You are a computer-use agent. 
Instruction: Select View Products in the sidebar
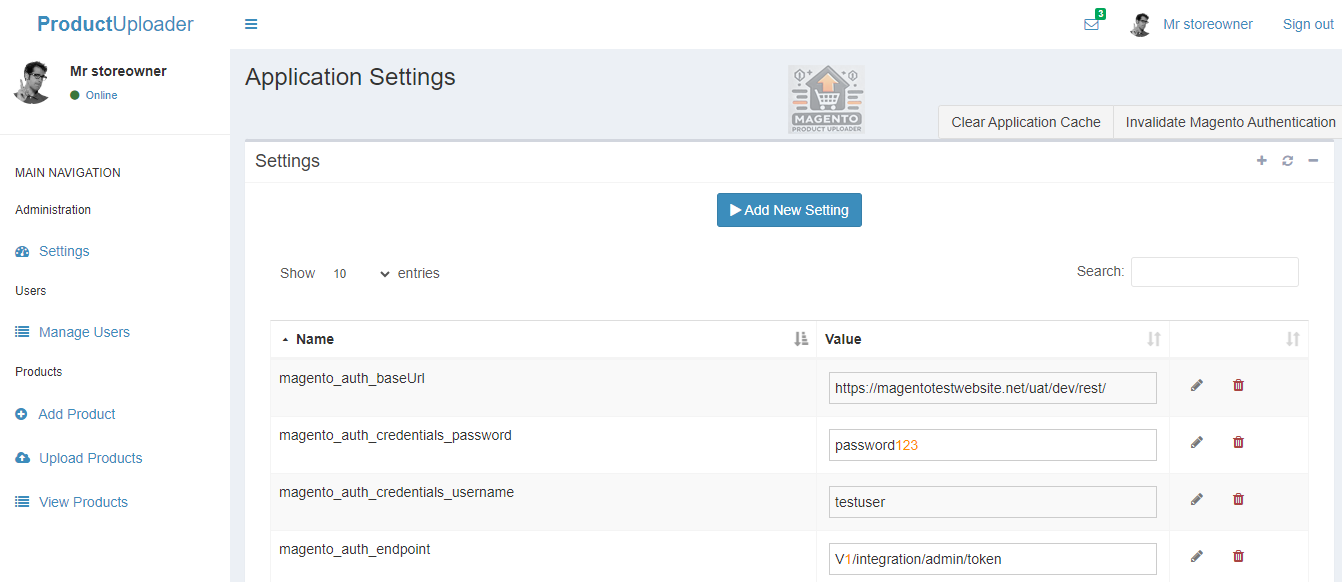[83, 502]
